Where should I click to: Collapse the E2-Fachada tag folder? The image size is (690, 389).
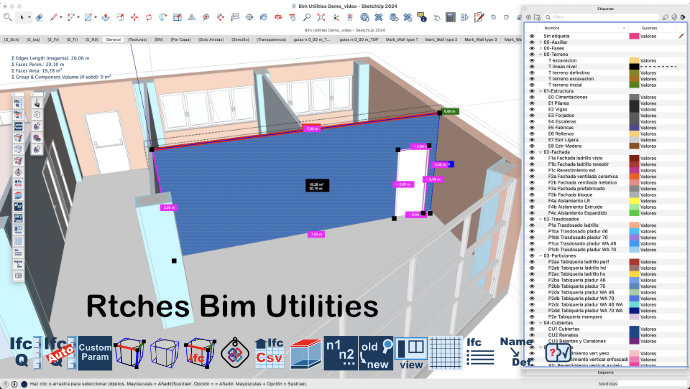click(x=540, y=152)
